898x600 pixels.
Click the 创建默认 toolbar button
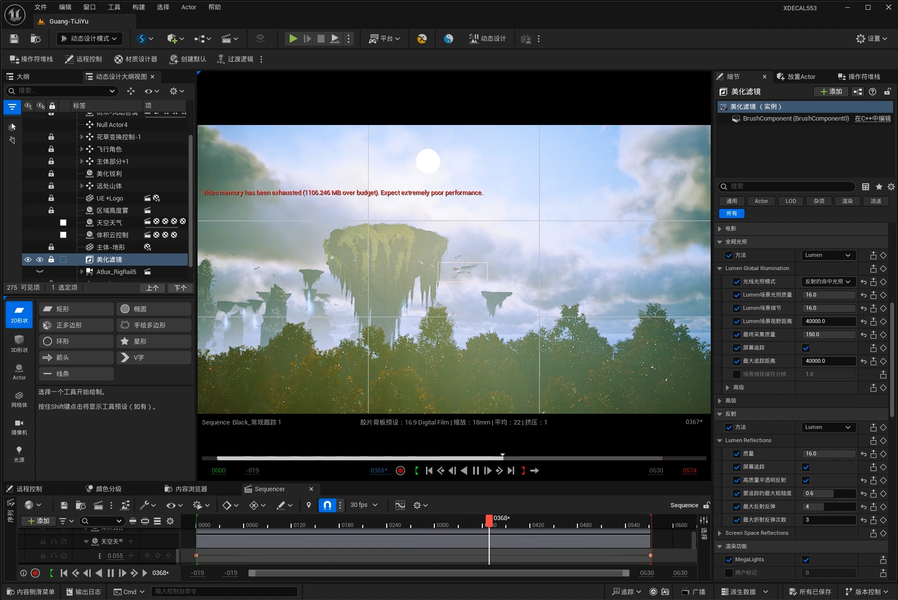[188, 59]
